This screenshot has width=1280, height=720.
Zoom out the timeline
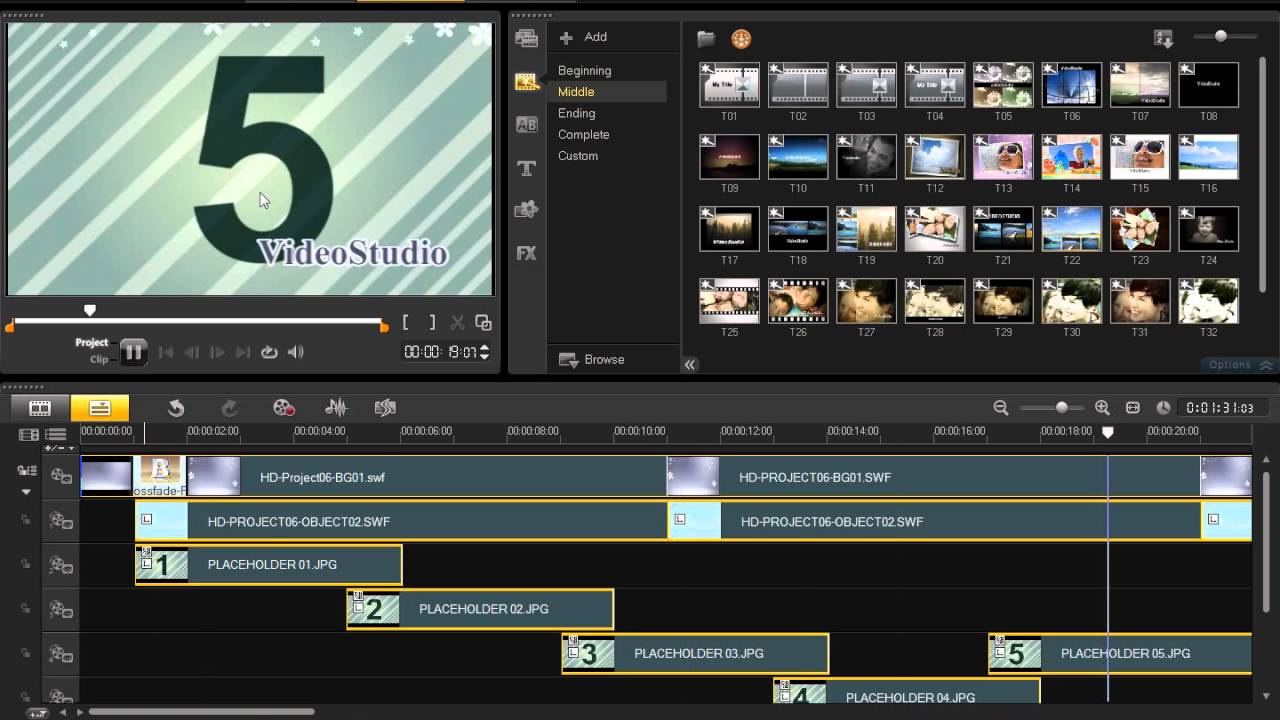click(x=1001, y=408)
